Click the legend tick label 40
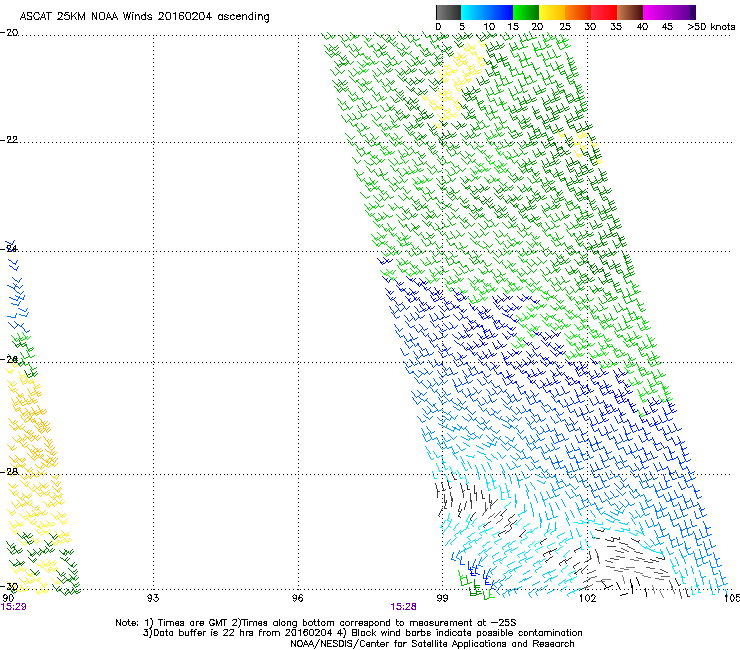The image size is (740, 650). coord(642,27)
